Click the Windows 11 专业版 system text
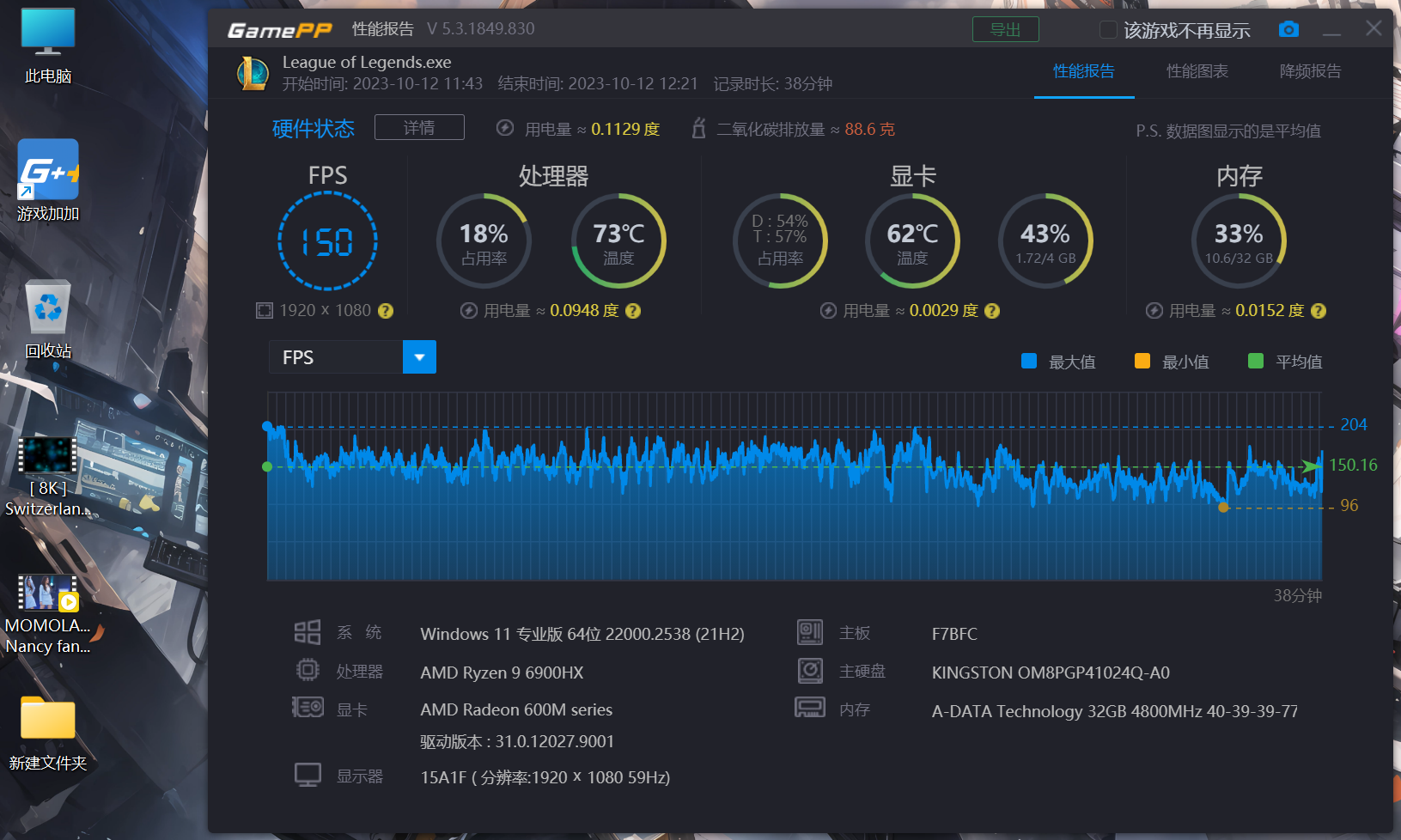 tap(582, 634)
